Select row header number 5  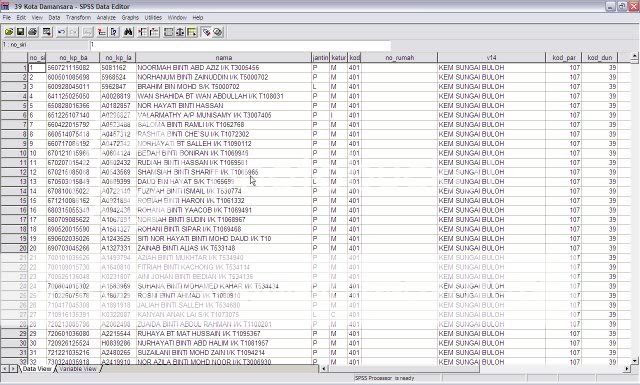(14, 106)
